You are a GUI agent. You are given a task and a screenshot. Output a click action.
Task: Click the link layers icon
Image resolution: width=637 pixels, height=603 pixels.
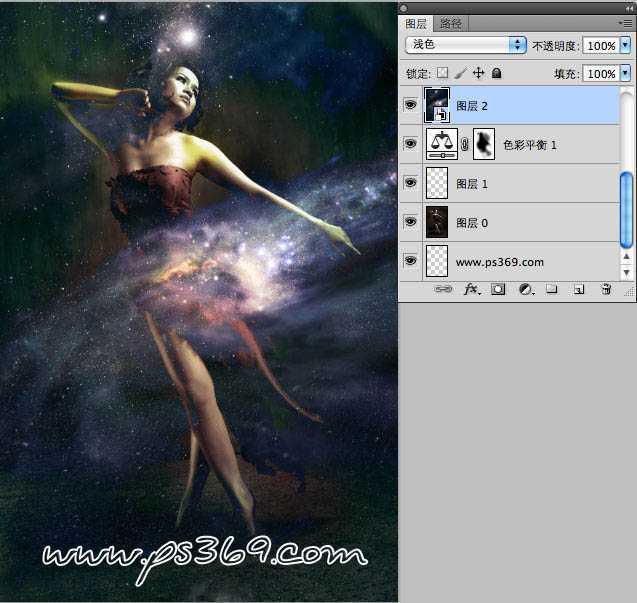pyautogui.click(x=443, y=289)
